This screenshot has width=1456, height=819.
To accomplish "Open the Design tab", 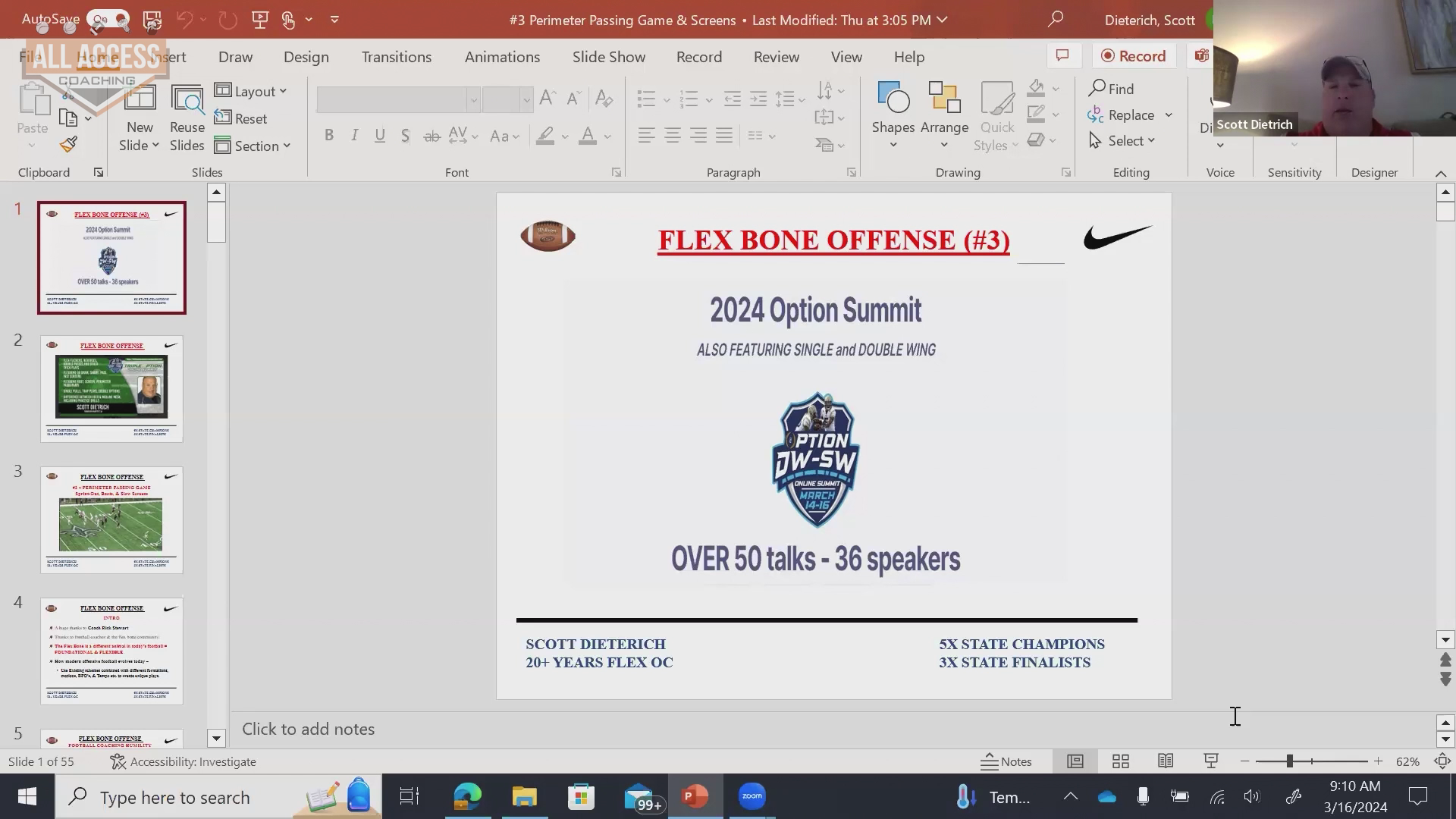I will point(306,57).
